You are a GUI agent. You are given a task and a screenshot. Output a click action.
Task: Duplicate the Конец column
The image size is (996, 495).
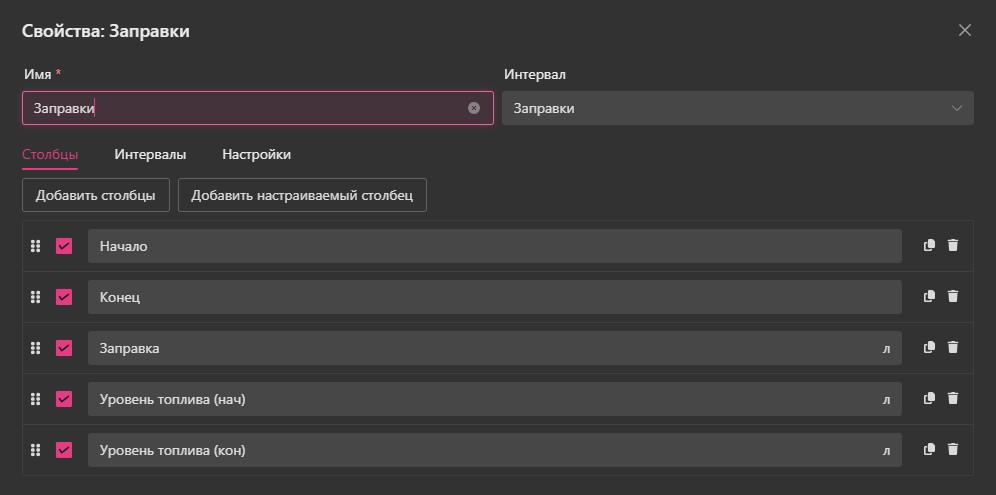pyautogui.click(x=929, y=296)
